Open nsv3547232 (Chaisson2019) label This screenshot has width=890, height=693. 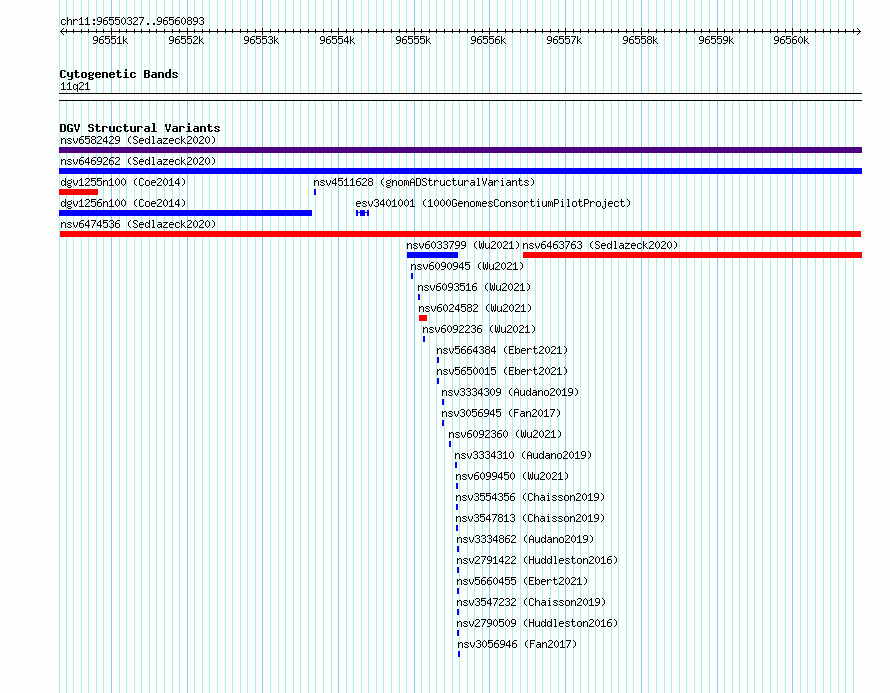click(531, 602)
